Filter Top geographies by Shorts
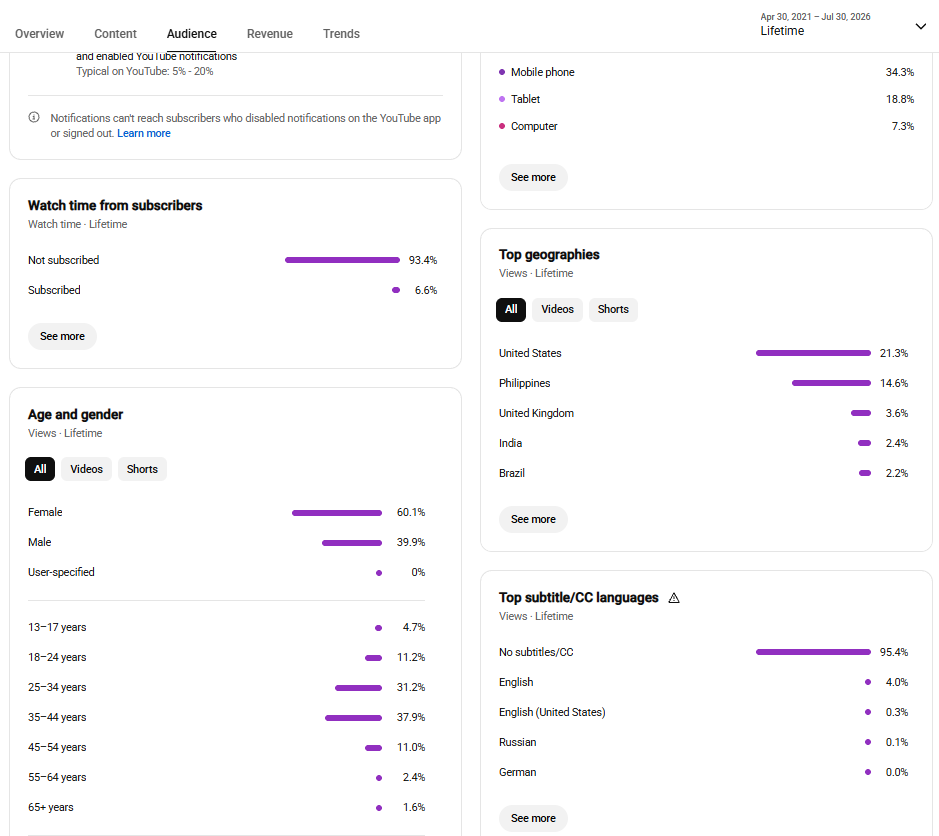This screenshot has width=939, height=836. coord(613,310)
